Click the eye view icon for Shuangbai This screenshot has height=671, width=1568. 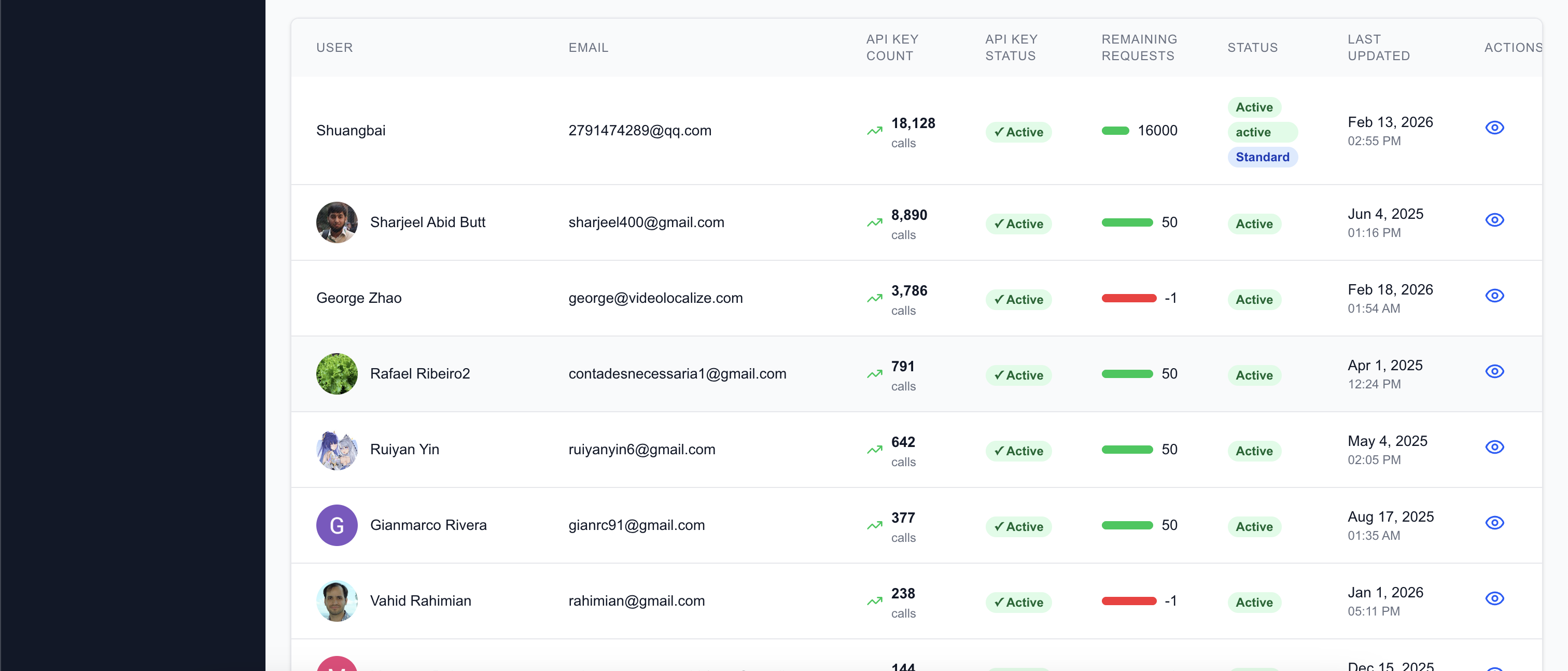[1494, 128]
